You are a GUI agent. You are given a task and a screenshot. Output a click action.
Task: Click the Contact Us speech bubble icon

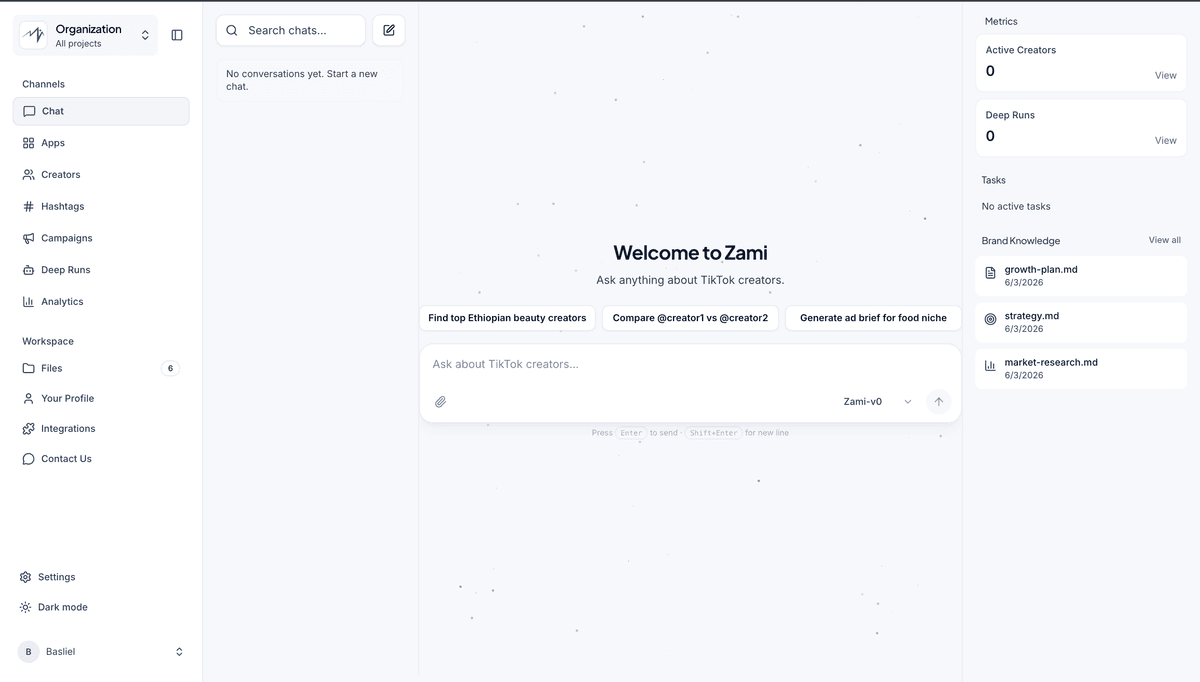pyautogui.click(x=28, y=459)
